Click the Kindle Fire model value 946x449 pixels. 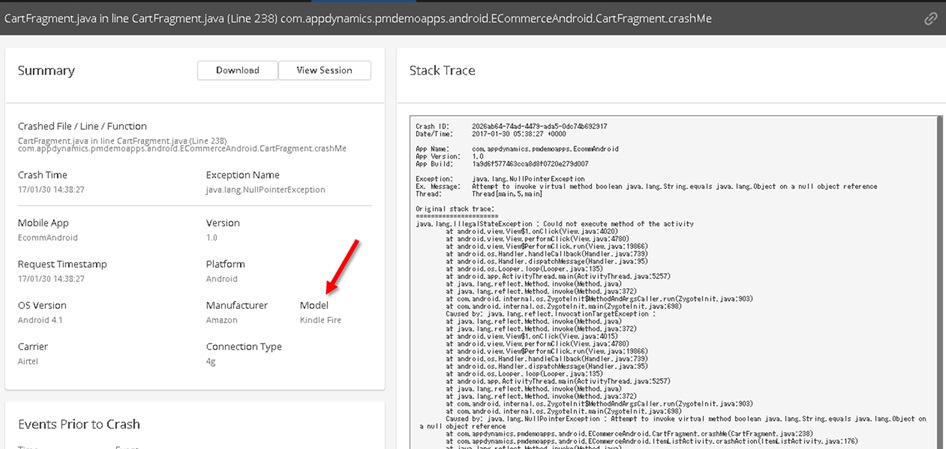coord(320,320)
